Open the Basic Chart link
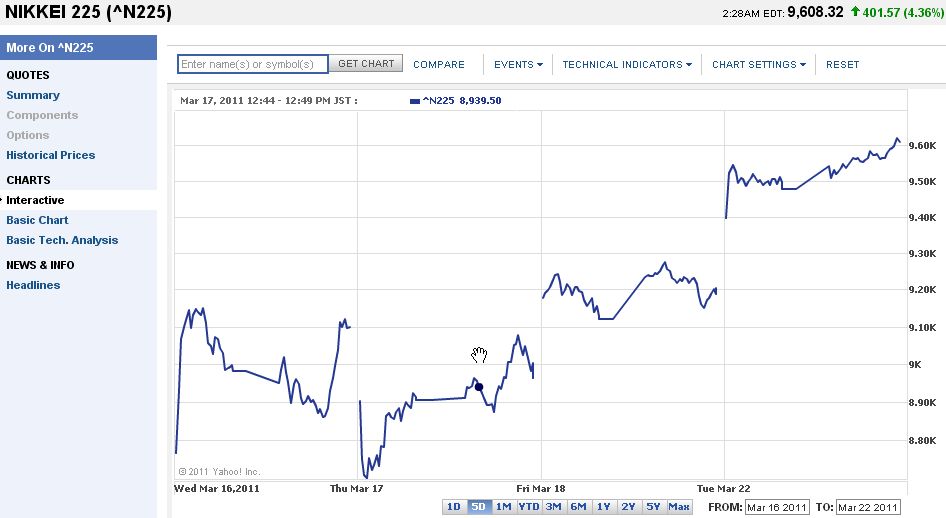946x518 pixels. pos(37,220)
